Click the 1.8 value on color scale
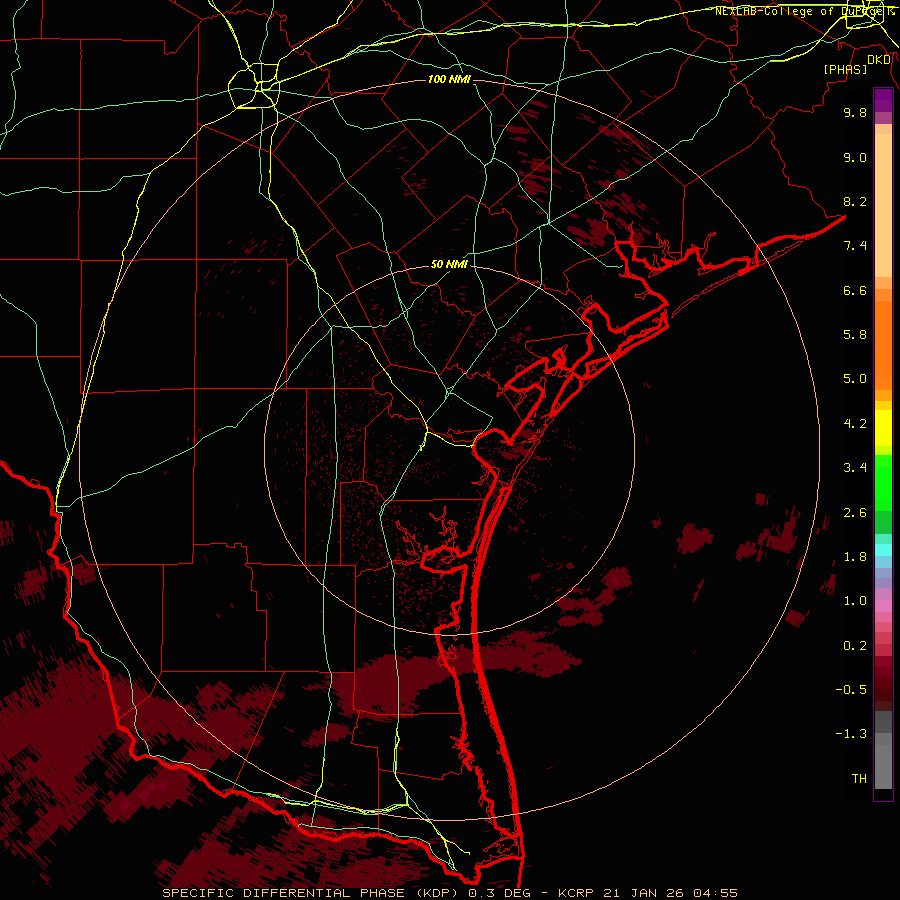 (x=855, y=557)
